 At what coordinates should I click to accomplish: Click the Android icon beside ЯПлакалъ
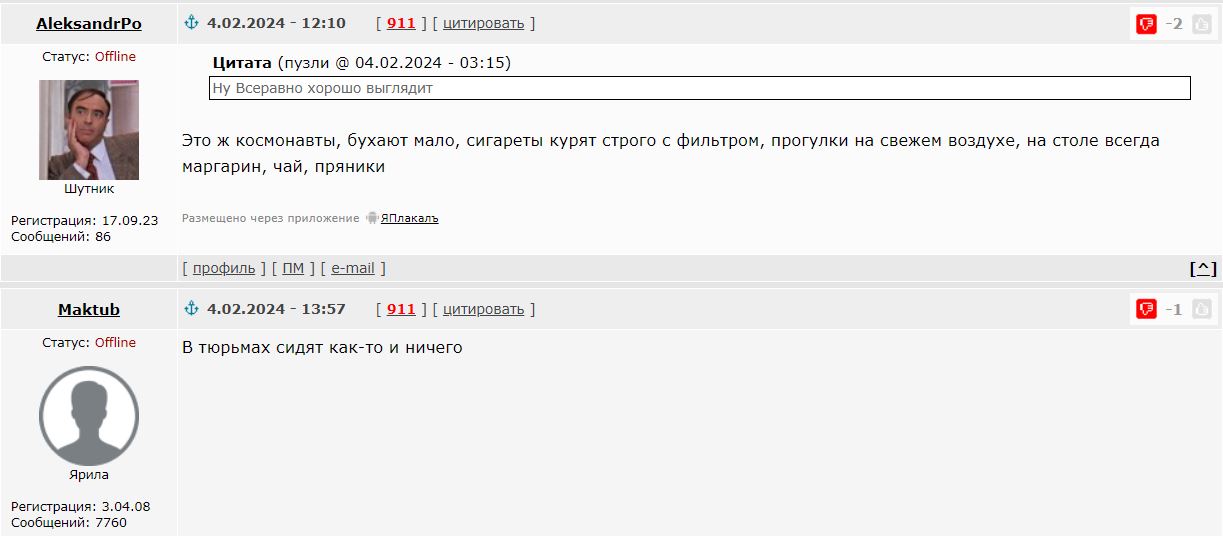pos(372,218)
